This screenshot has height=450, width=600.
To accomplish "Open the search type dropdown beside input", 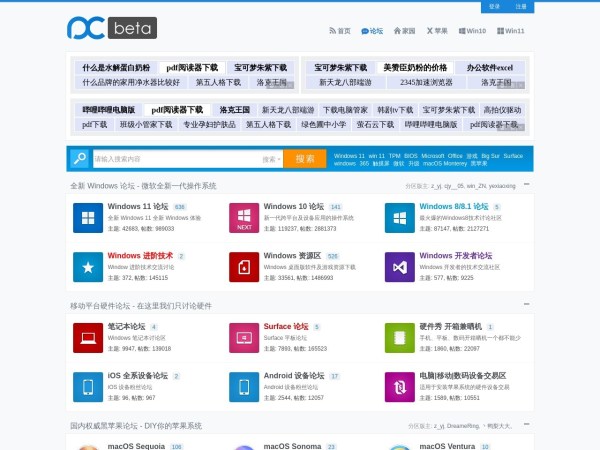I will pyautogui.click(x=271, y=159).
